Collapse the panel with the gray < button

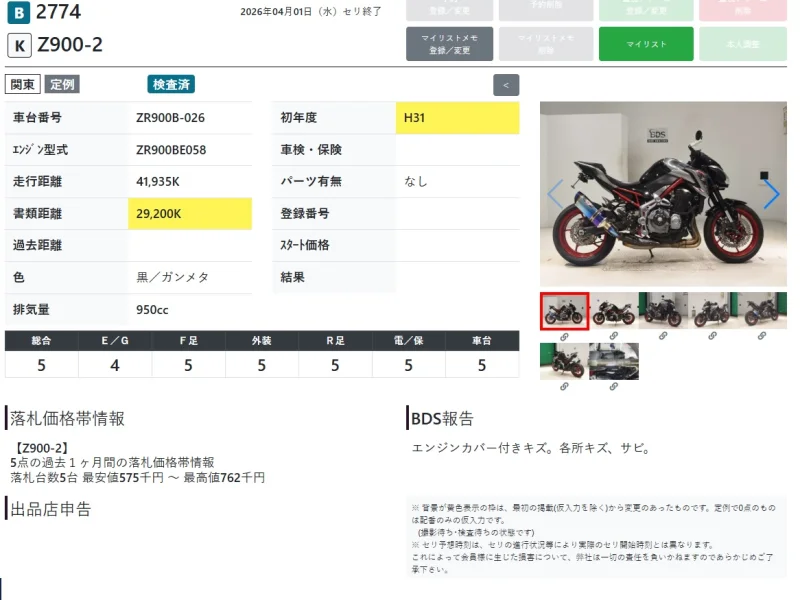click(506, 85)
